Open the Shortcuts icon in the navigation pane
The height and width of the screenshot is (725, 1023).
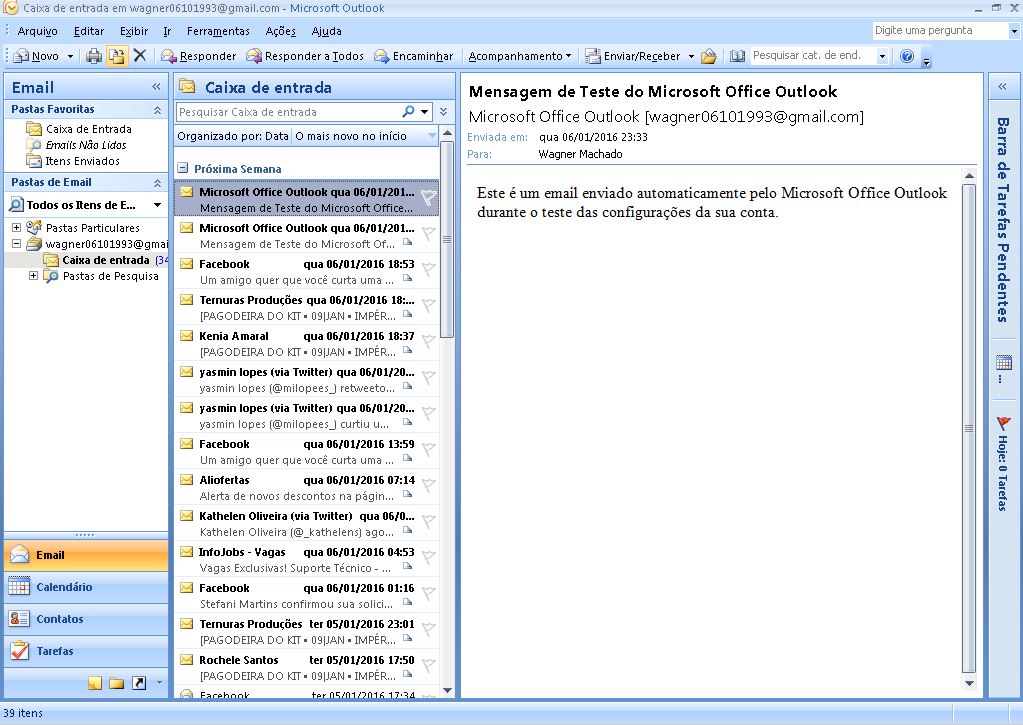139,683
